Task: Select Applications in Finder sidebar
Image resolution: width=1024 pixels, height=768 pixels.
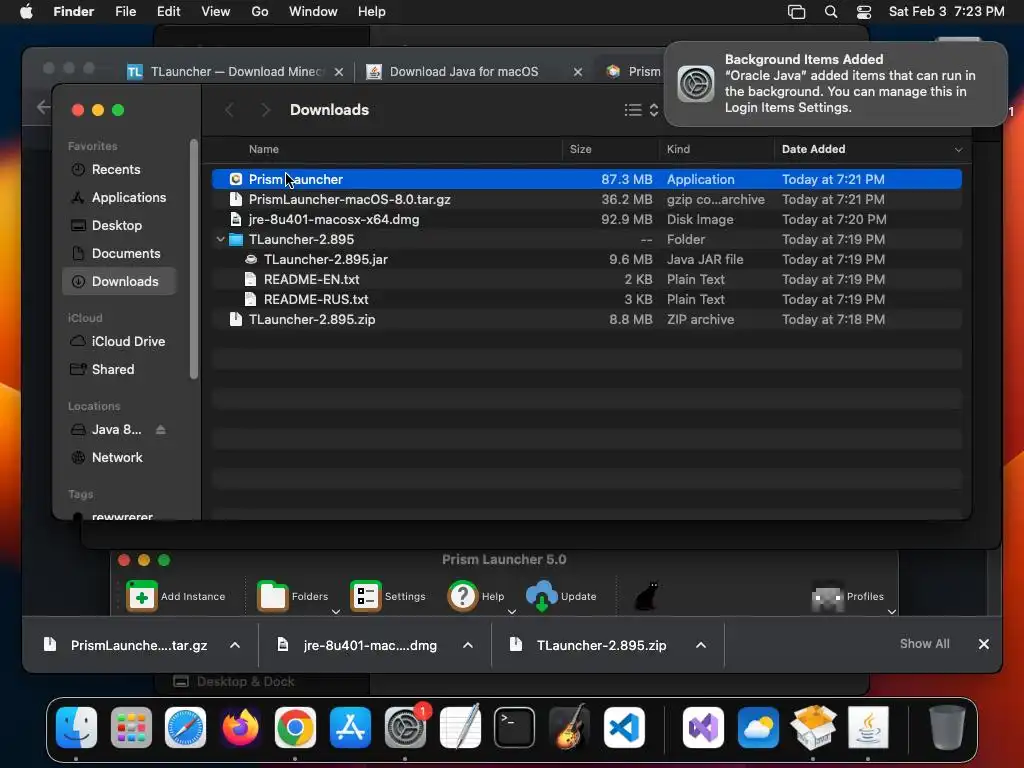Action: click(119, 197)
